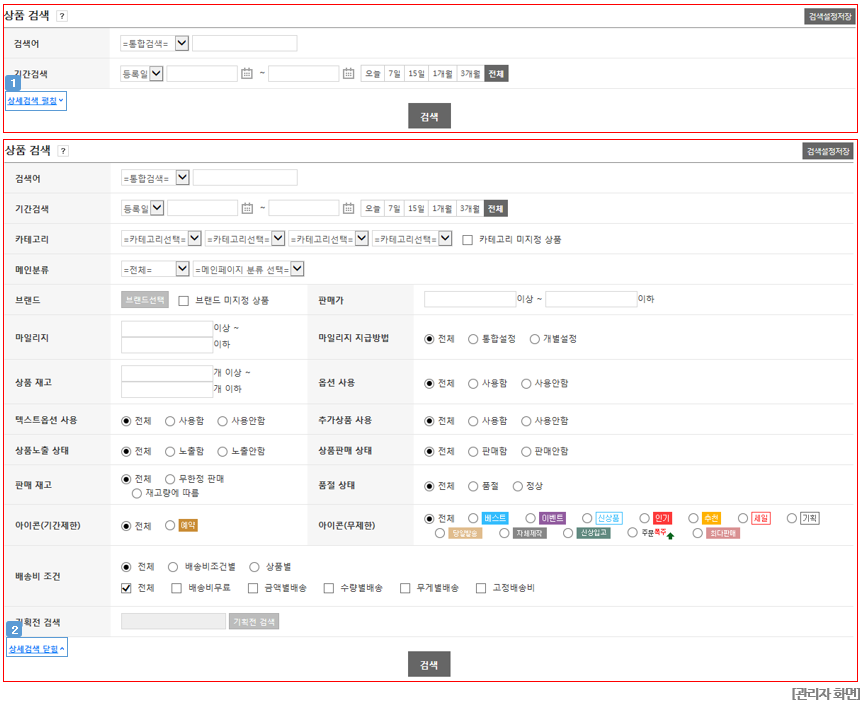The image size is (860, 704).
Task: Select 품절 radio for 품절 상태
Action: (x=473, y=486)
